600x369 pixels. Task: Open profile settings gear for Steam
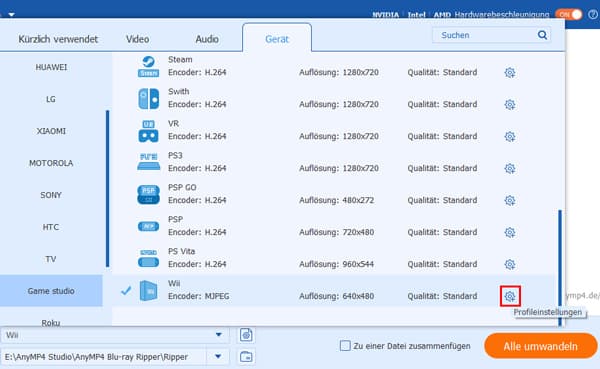(x=509, y=73)
